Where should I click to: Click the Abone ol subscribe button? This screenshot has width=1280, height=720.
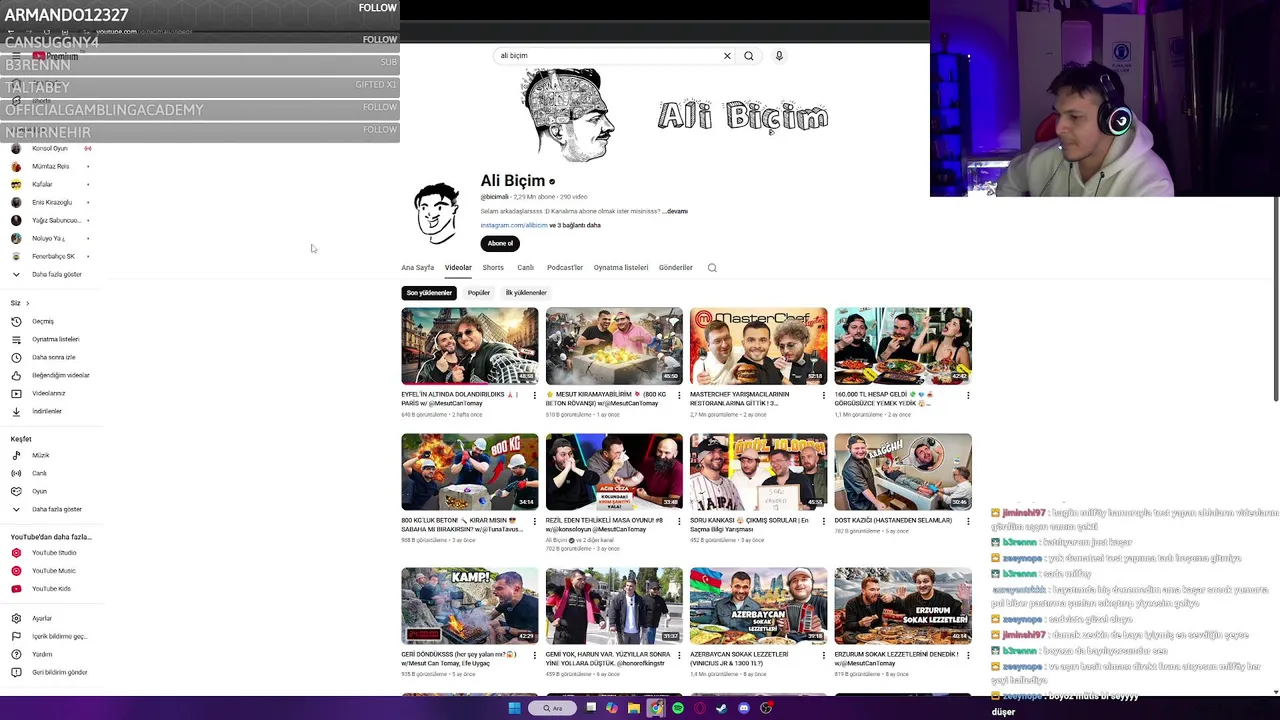pyautogui.click(x=500, y=243)
